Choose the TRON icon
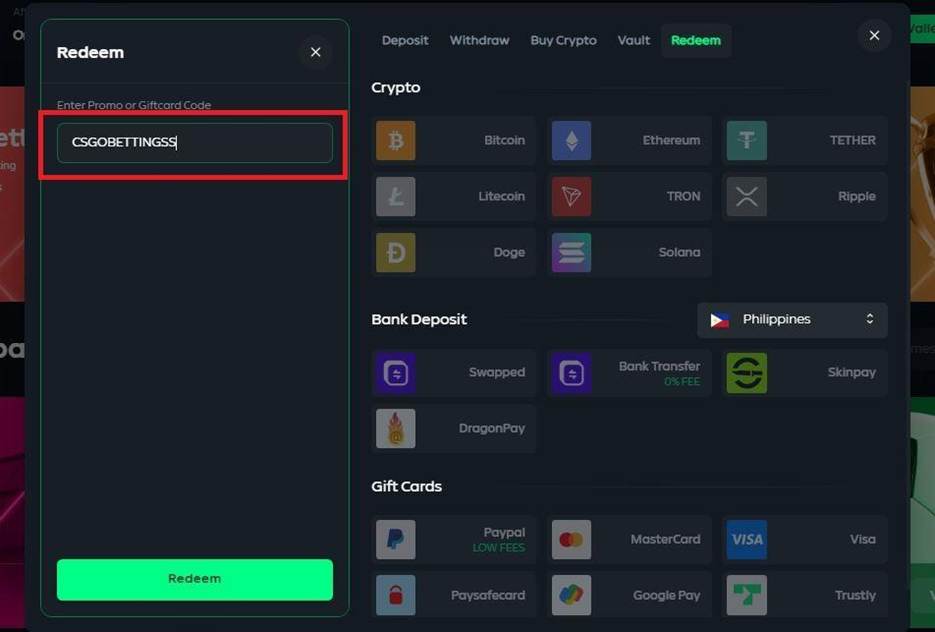This screenshot has height=632, width=935. coord(571,197)
